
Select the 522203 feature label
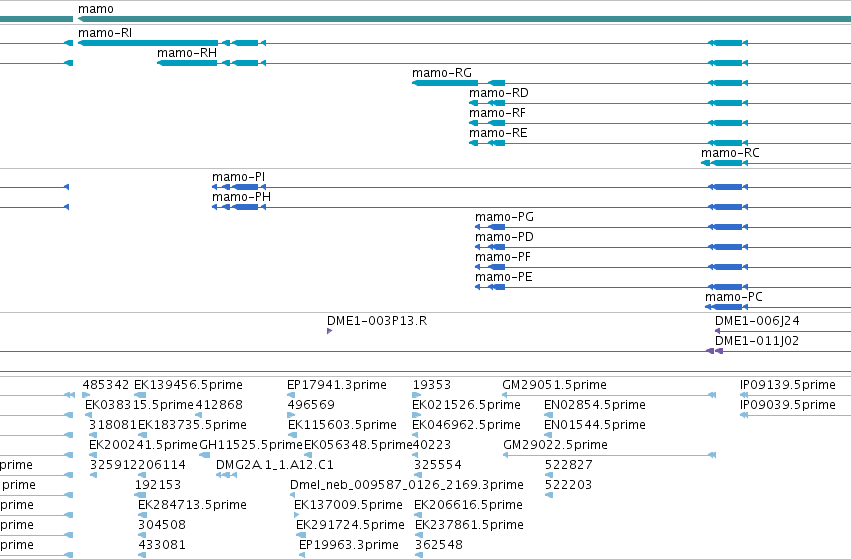click(x=568, y=486)
